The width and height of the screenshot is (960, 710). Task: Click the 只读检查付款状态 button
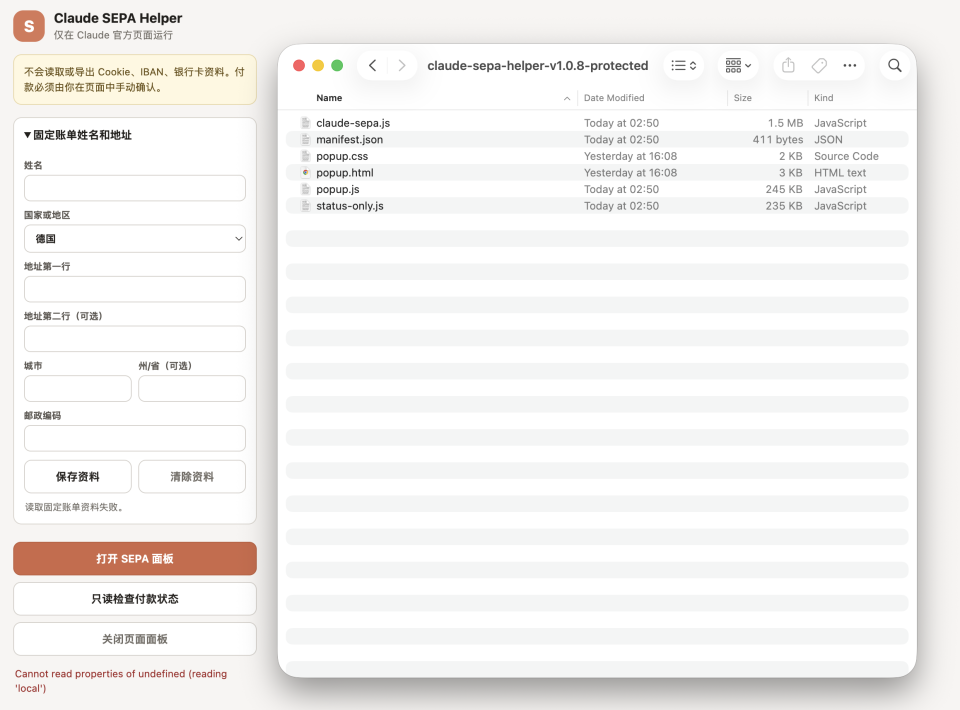135,599
